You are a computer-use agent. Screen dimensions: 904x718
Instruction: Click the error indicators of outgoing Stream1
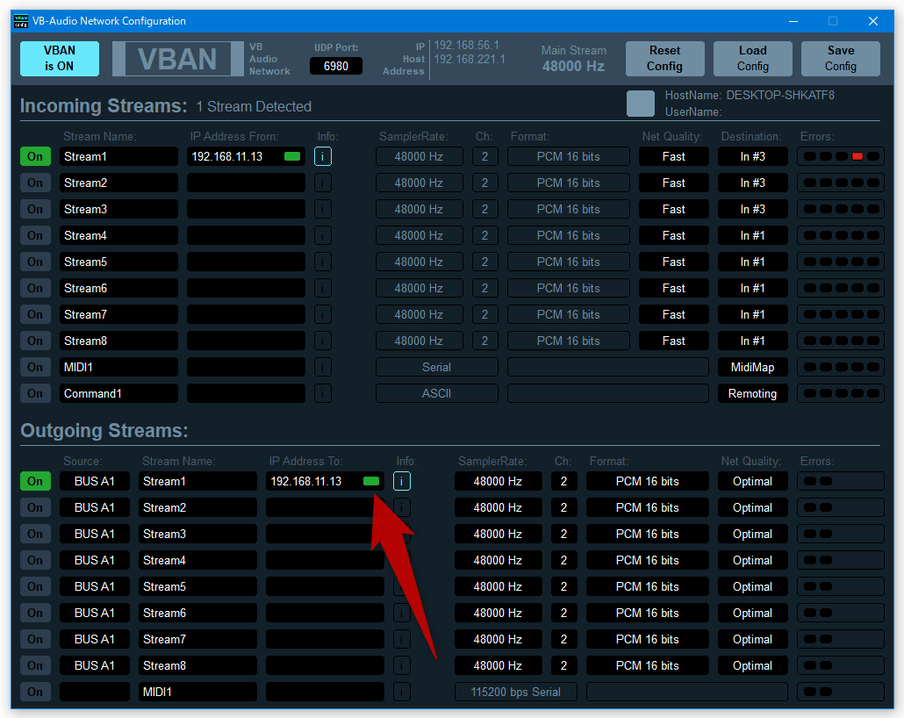click(841, 481)
